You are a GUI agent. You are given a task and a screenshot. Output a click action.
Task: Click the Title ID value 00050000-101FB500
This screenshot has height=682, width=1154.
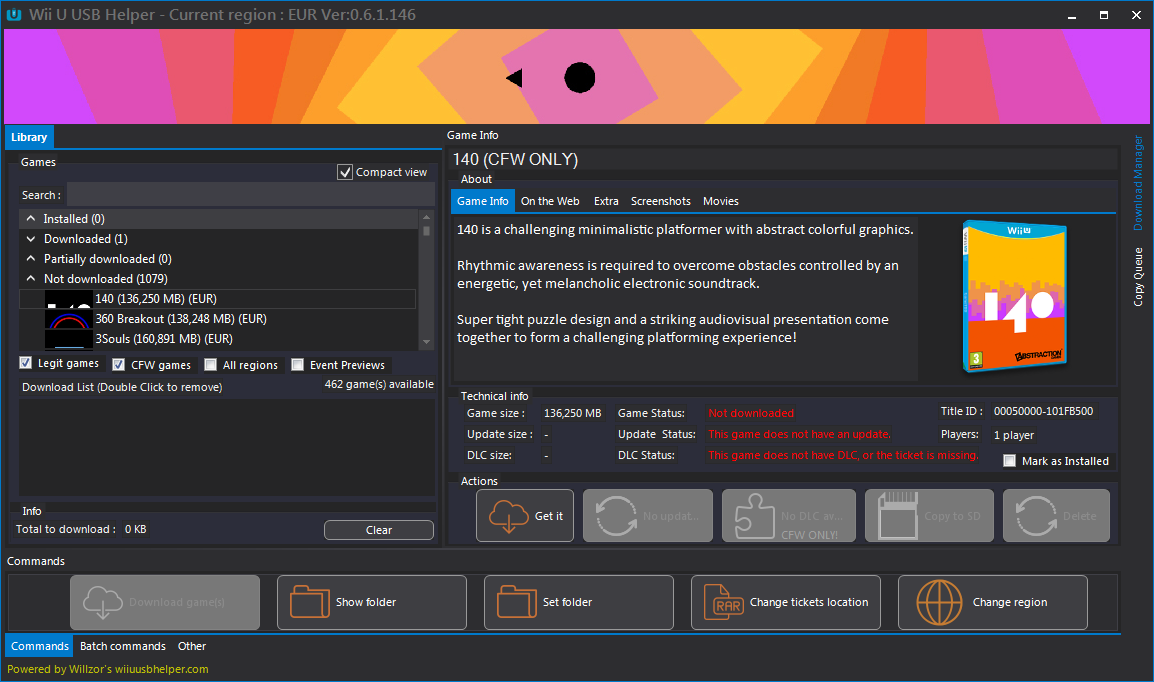click(x=1044, y=411)
